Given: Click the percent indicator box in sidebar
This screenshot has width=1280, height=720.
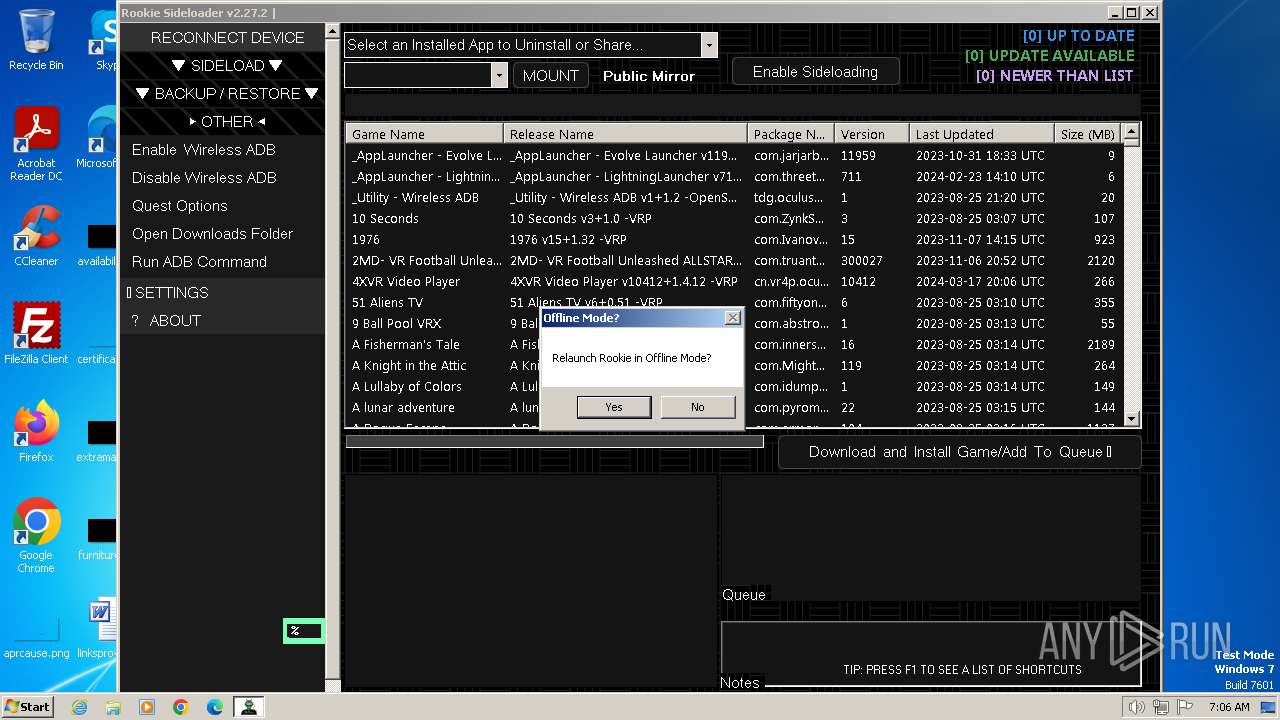Looking at the screenshot, I should tap(304, 631).
